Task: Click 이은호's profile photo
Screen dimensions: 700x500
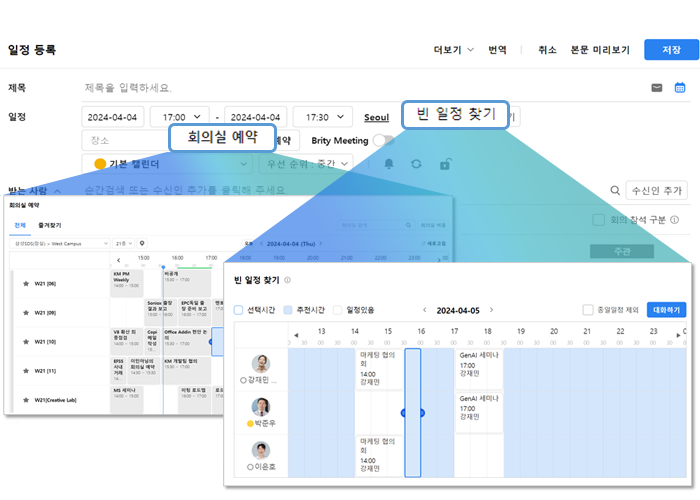Action: [261, 450]
